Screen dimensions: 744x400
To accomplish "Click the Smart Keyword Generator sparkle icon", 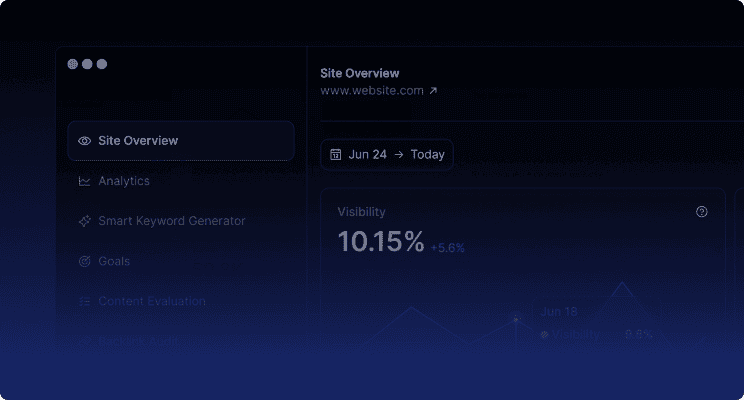I will tap(85, 221).
